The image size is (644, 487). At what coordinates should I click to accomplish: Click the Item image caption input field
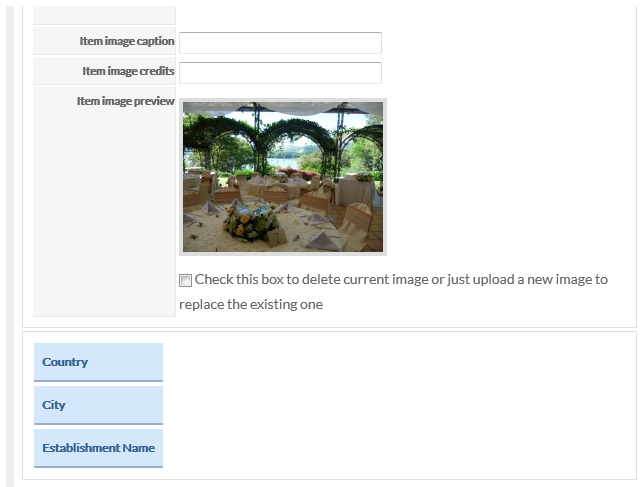pyautogui.click(x=280, y=43)
